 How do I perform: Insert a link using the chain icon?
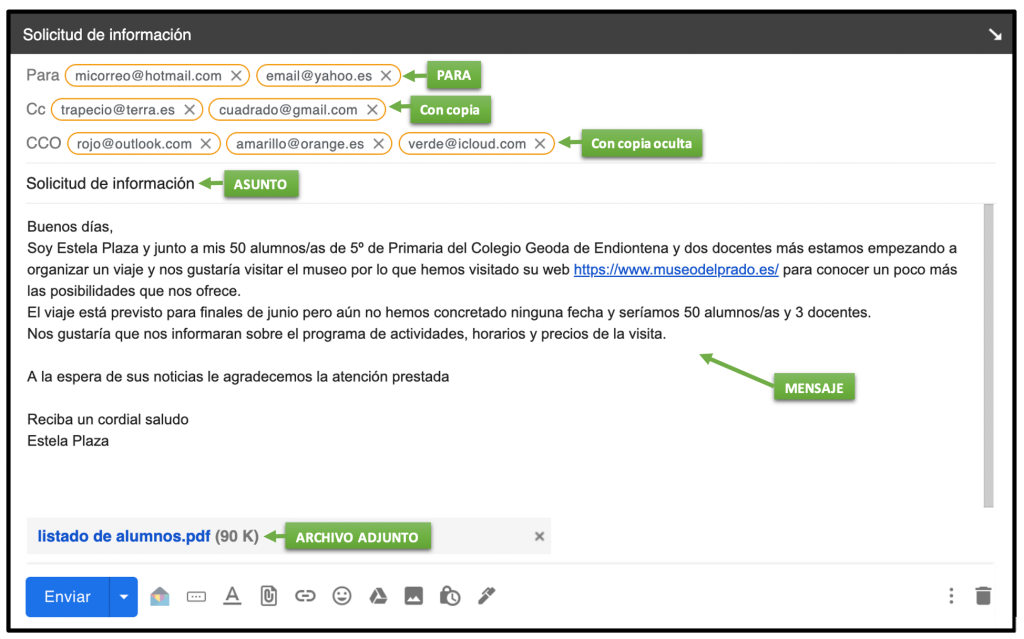point(305,596)
